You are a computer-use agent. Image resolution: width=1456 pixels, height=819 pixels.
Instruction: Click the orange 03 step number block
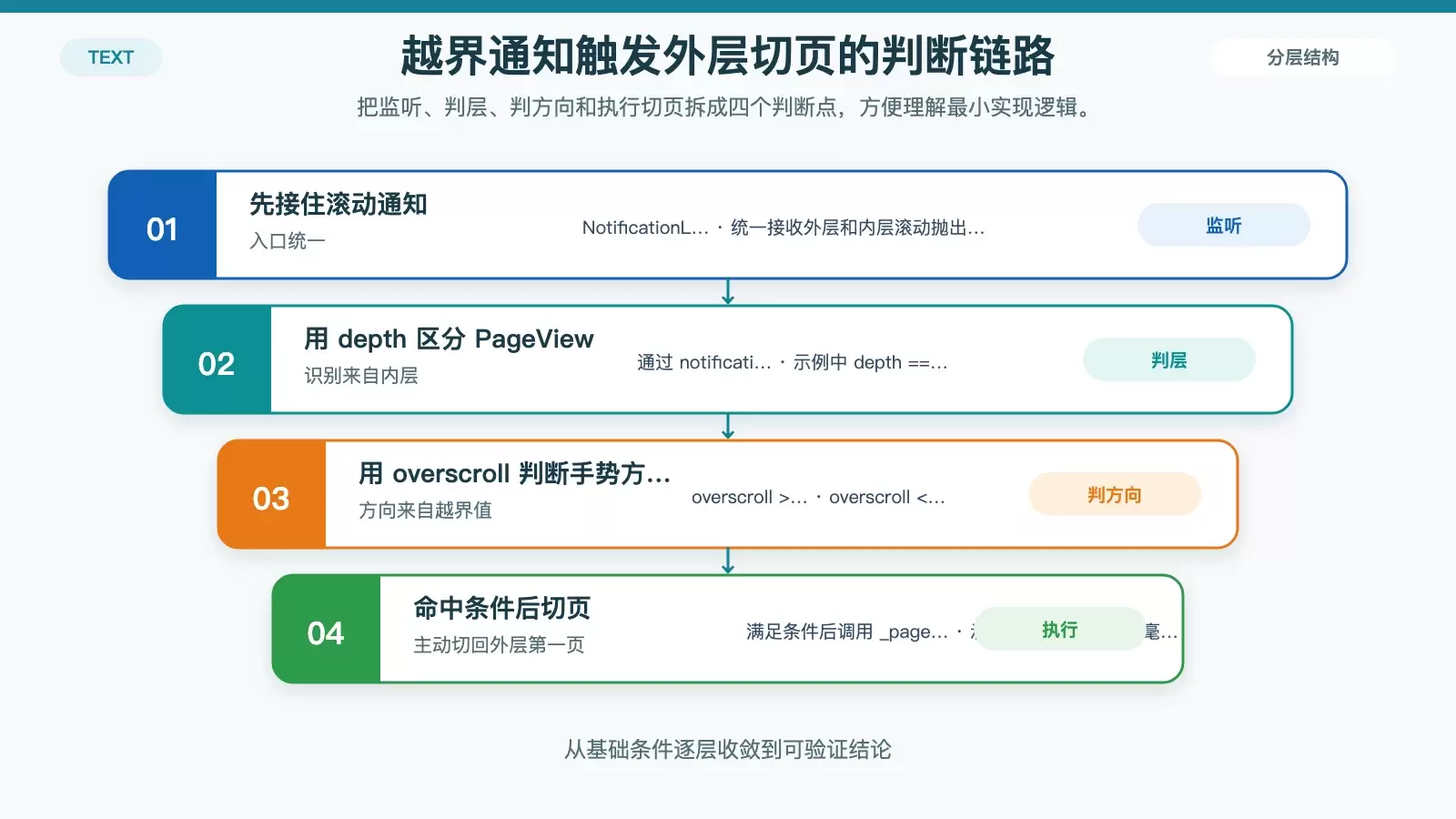(272, 494)
